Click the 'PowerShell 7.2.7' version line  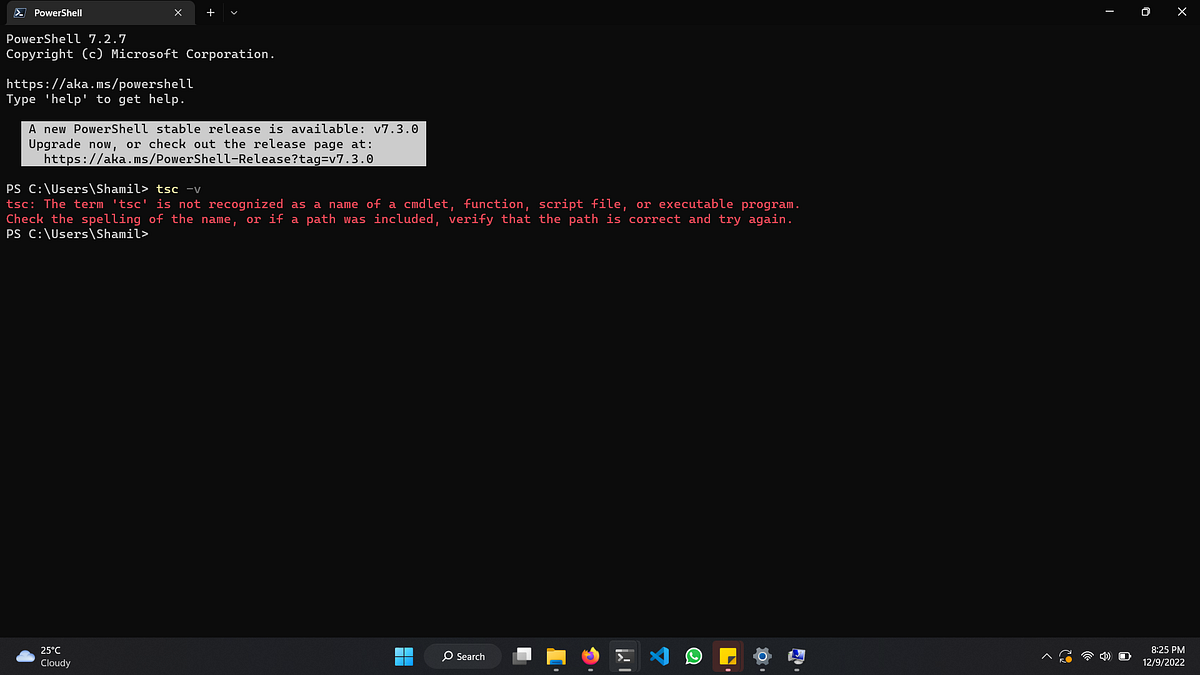coord(66,39)
